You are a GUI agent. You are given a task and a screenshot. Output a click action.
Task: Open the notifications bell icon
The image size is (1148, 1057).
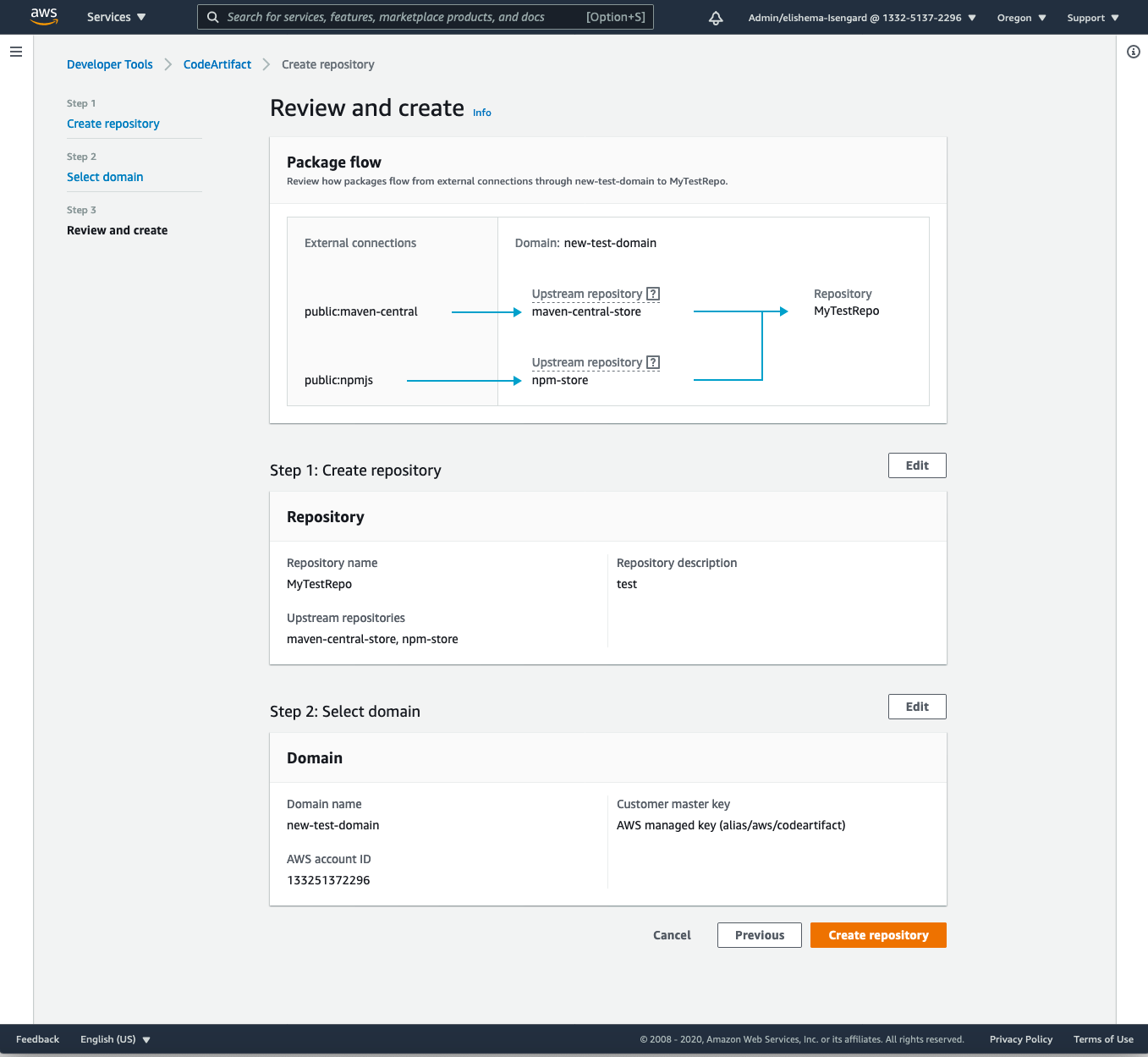click(716, 18)
